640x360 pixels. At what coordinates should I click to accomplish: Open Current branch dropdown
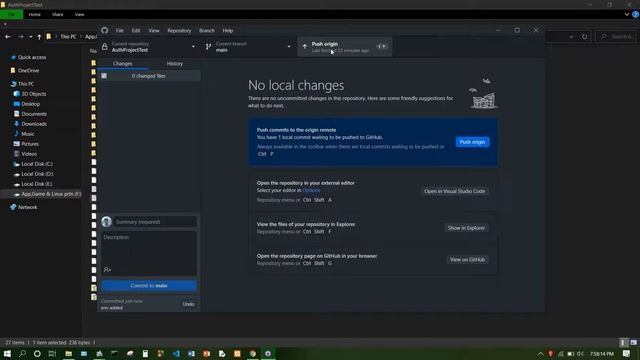[249, 47]
